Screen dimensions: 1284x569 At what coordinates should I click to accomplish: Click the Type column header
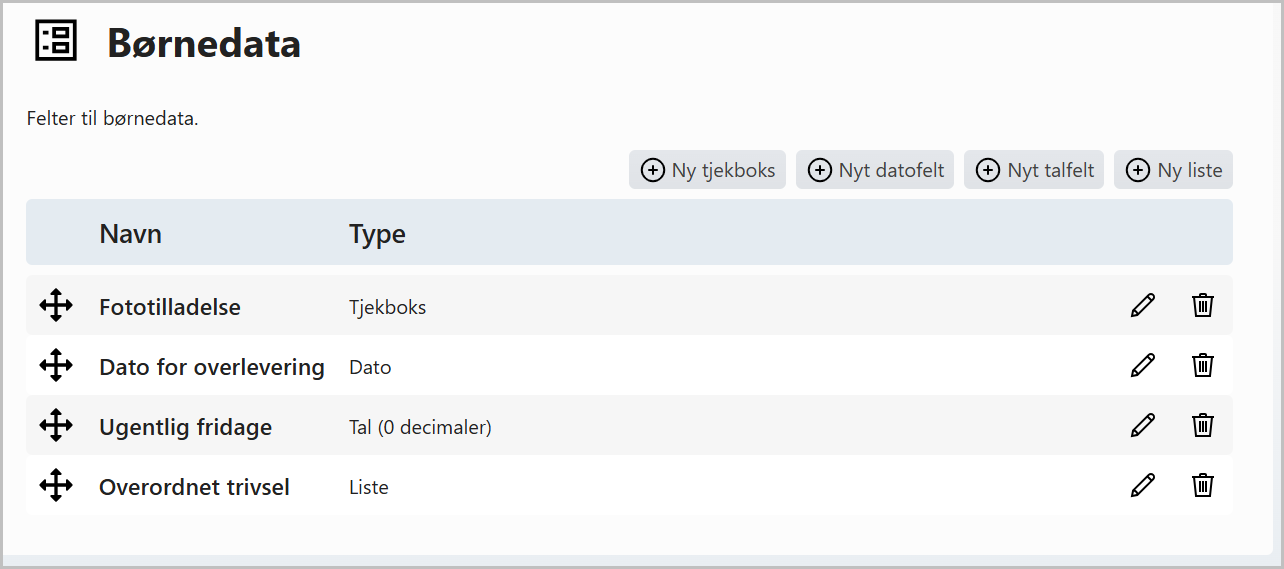click(377, 234)
